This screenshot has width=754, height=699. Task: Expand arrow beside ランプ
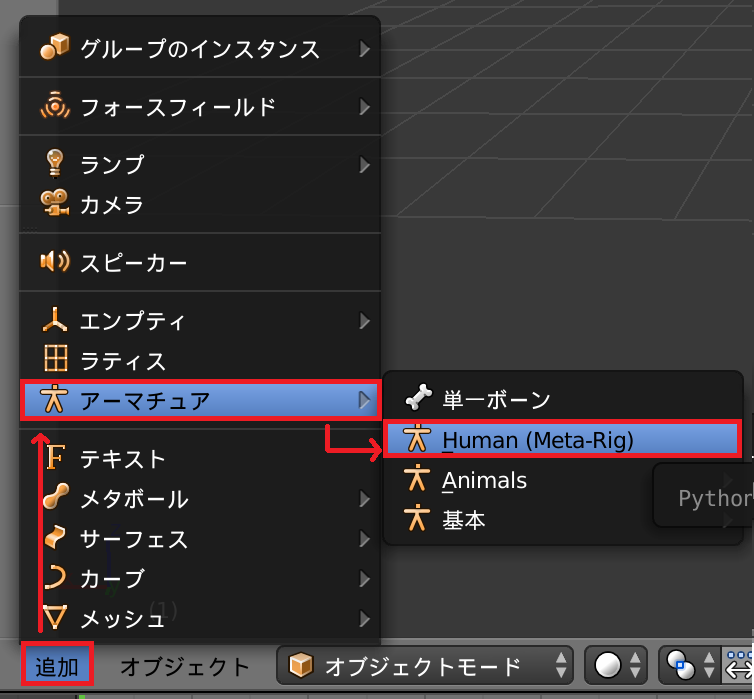[365, 165]
